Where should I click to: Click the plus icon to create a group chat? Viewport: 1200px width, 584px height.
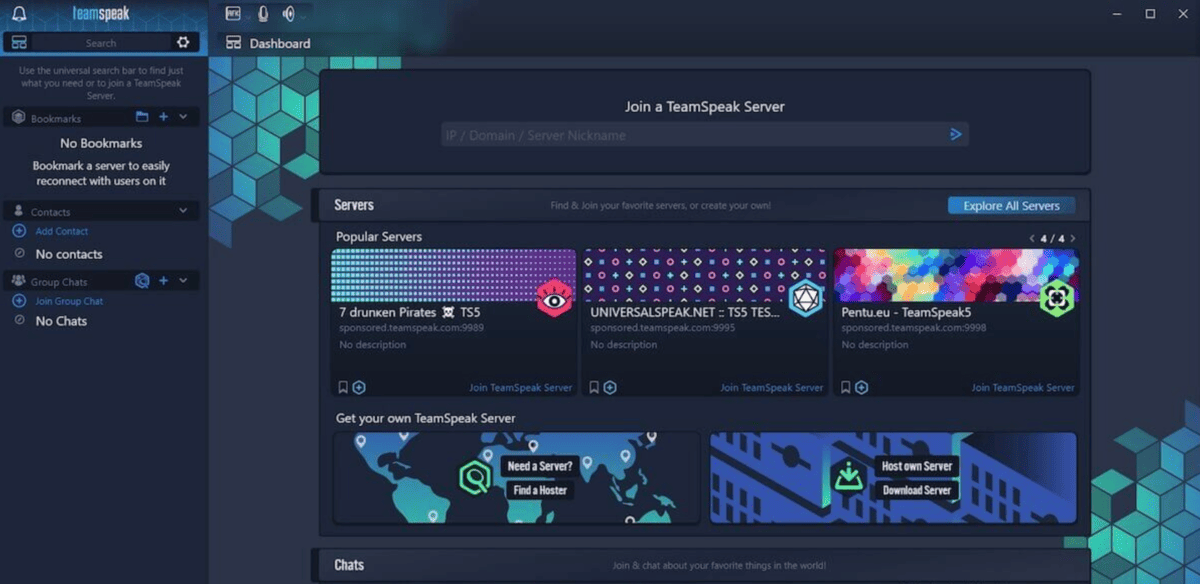coord(163,281)
